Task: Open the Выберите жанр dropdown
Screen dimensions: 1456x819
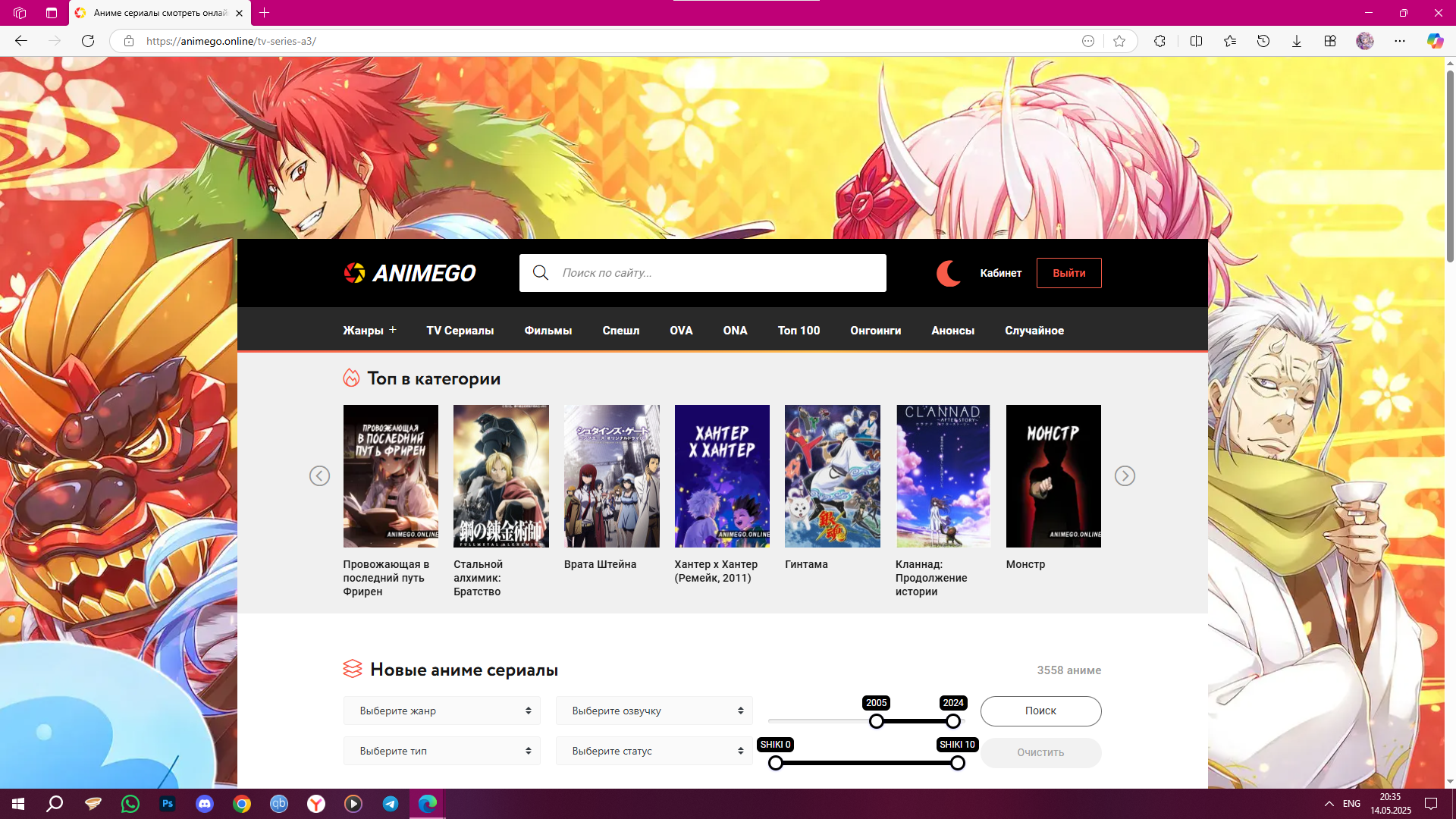Action: [x=441, y=711]
